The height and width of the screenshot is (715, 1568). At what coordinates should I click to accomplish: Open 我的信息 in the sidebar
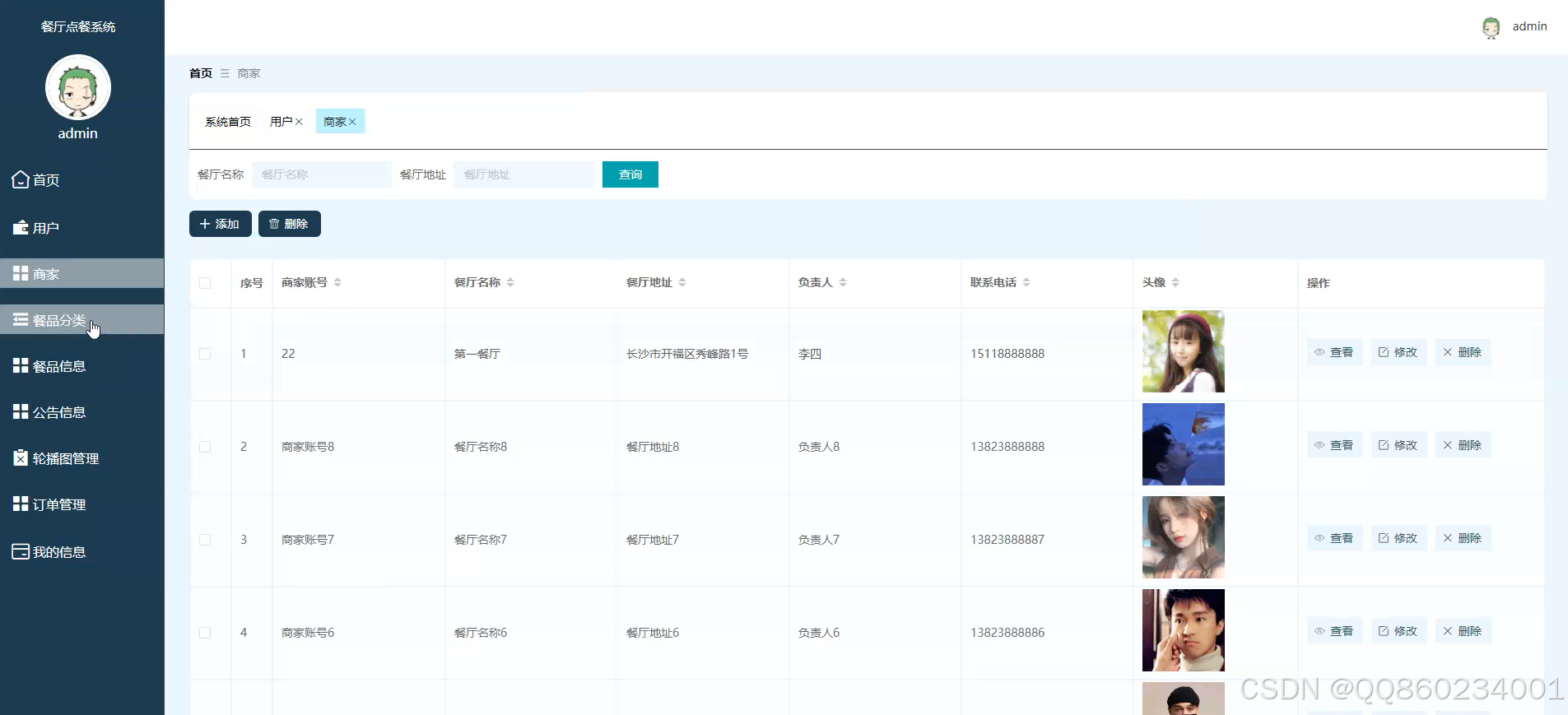click(x=81, y=552)
